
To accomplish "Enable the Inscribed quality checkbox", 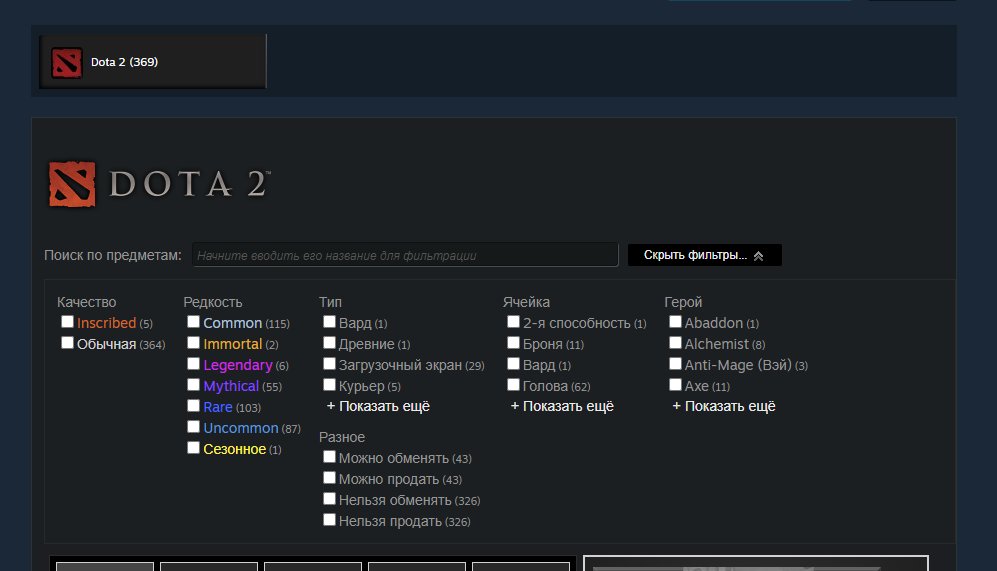I will click(x=68, y=322).
